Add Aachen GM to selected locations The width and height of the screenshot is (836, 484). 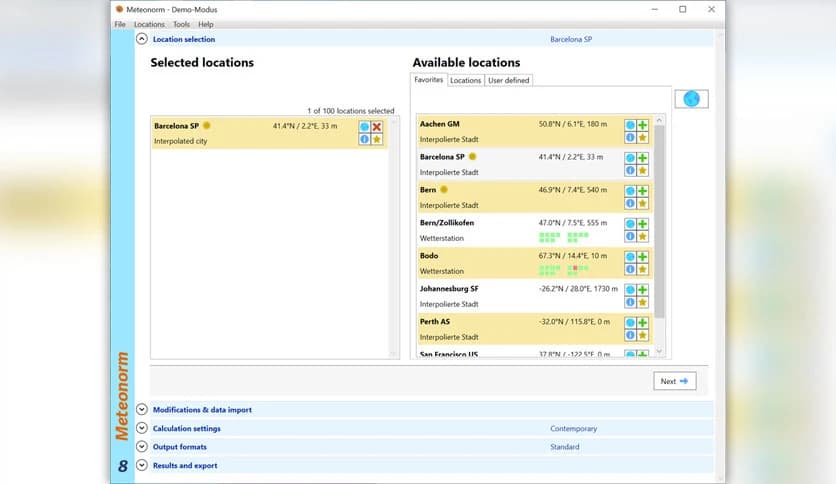(642, 125)
